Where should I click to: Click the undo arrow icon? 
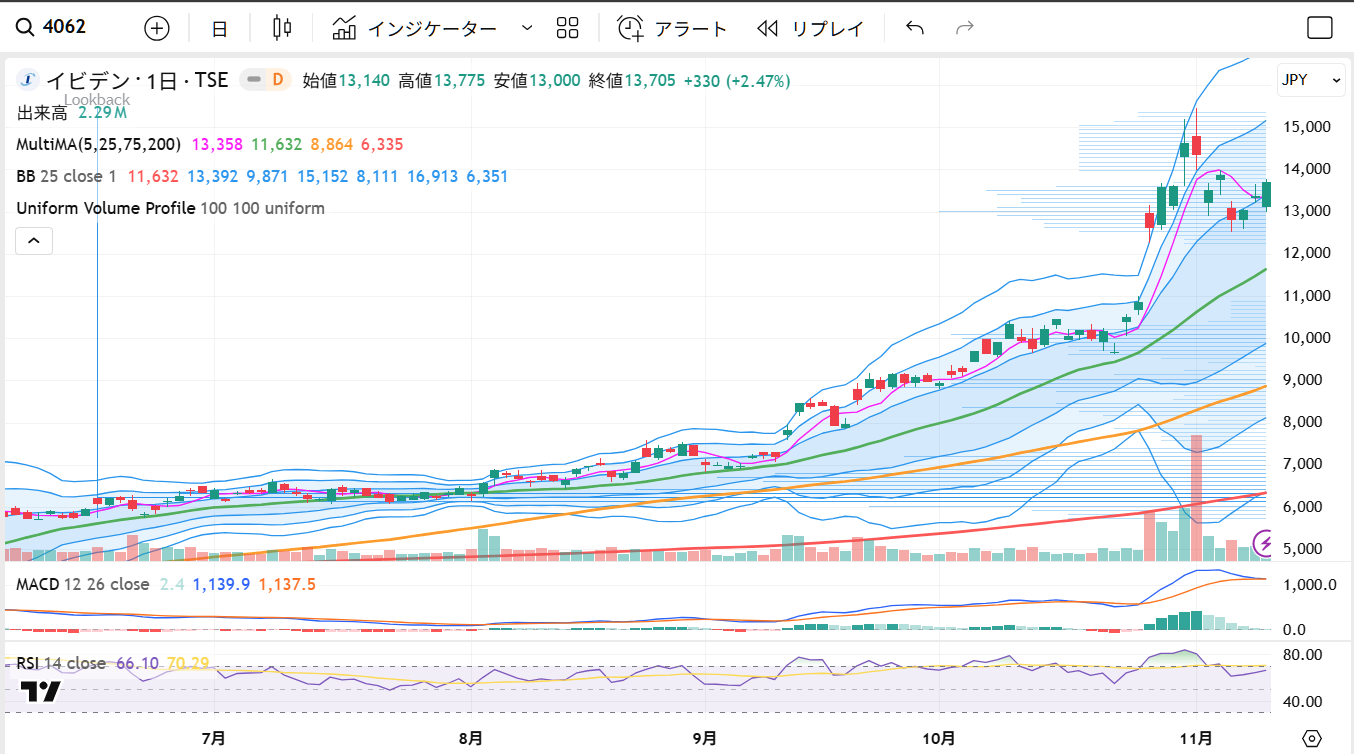[x=914, y=28]
